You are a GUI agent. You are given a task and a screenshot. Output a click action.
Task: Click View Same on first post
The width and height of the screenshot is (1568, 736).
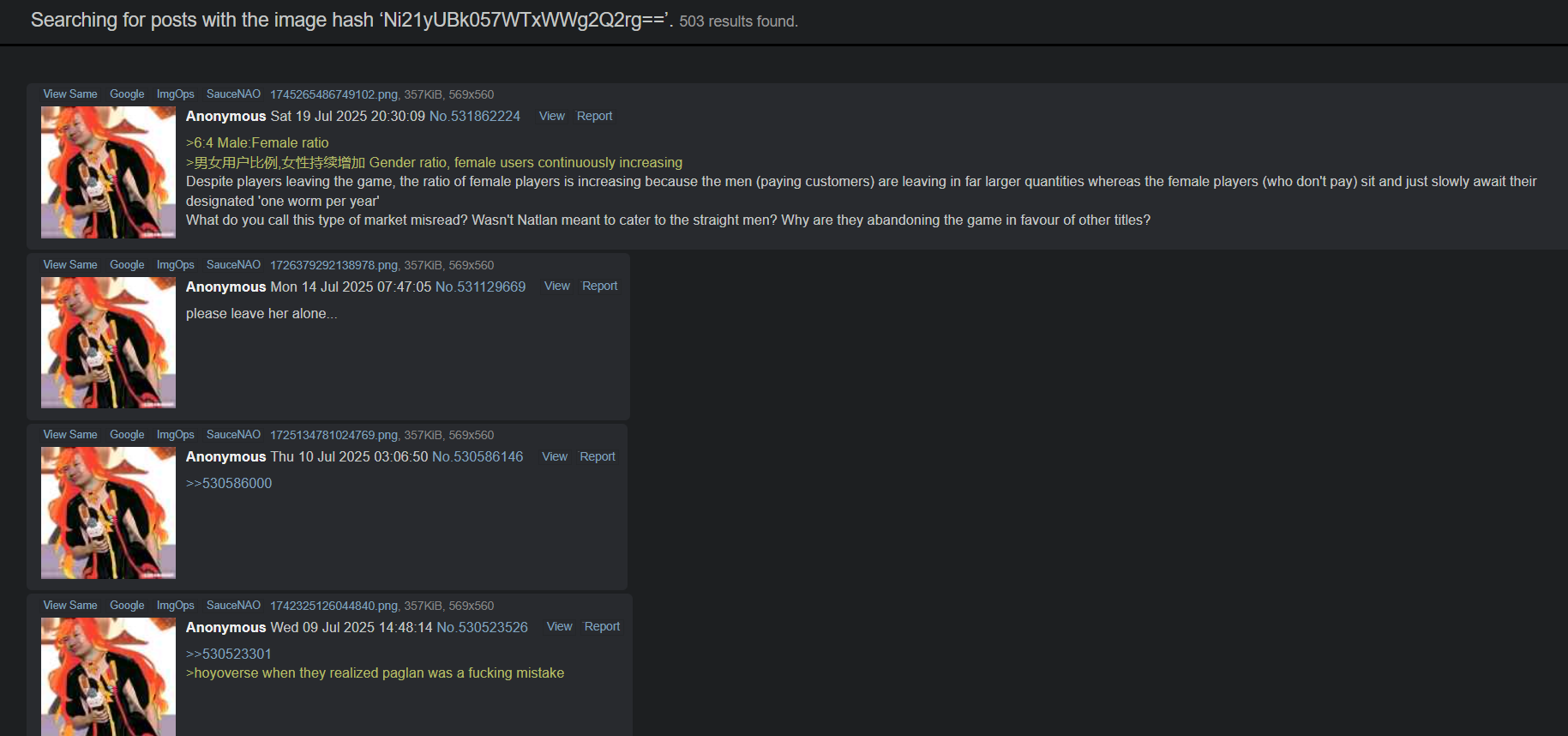pyautogui.click(x=70, y=94)
